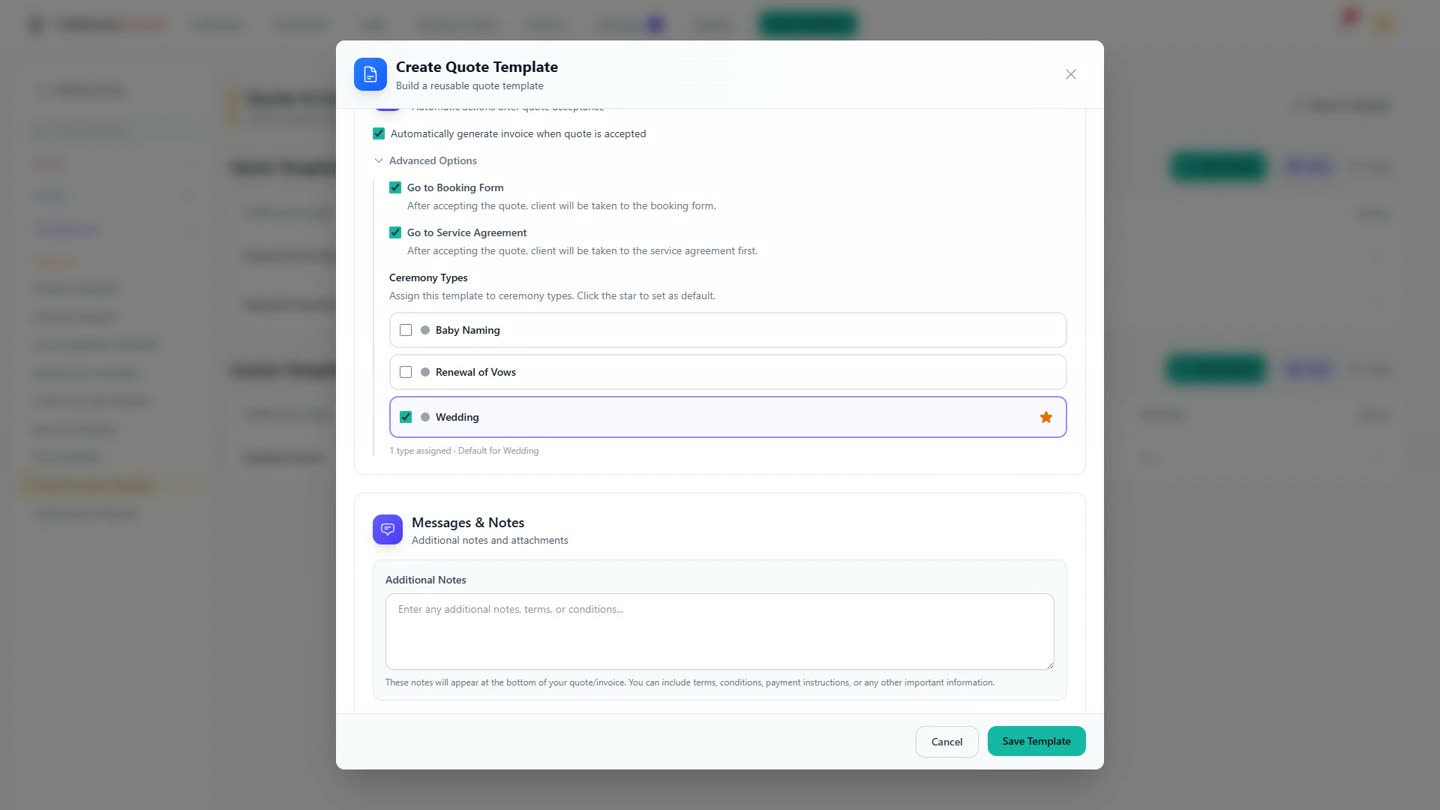The height and width of the screenshot is (810, 1440).
Task: Click the red notification icon at top right
Action: click(x=1347, y=18)
